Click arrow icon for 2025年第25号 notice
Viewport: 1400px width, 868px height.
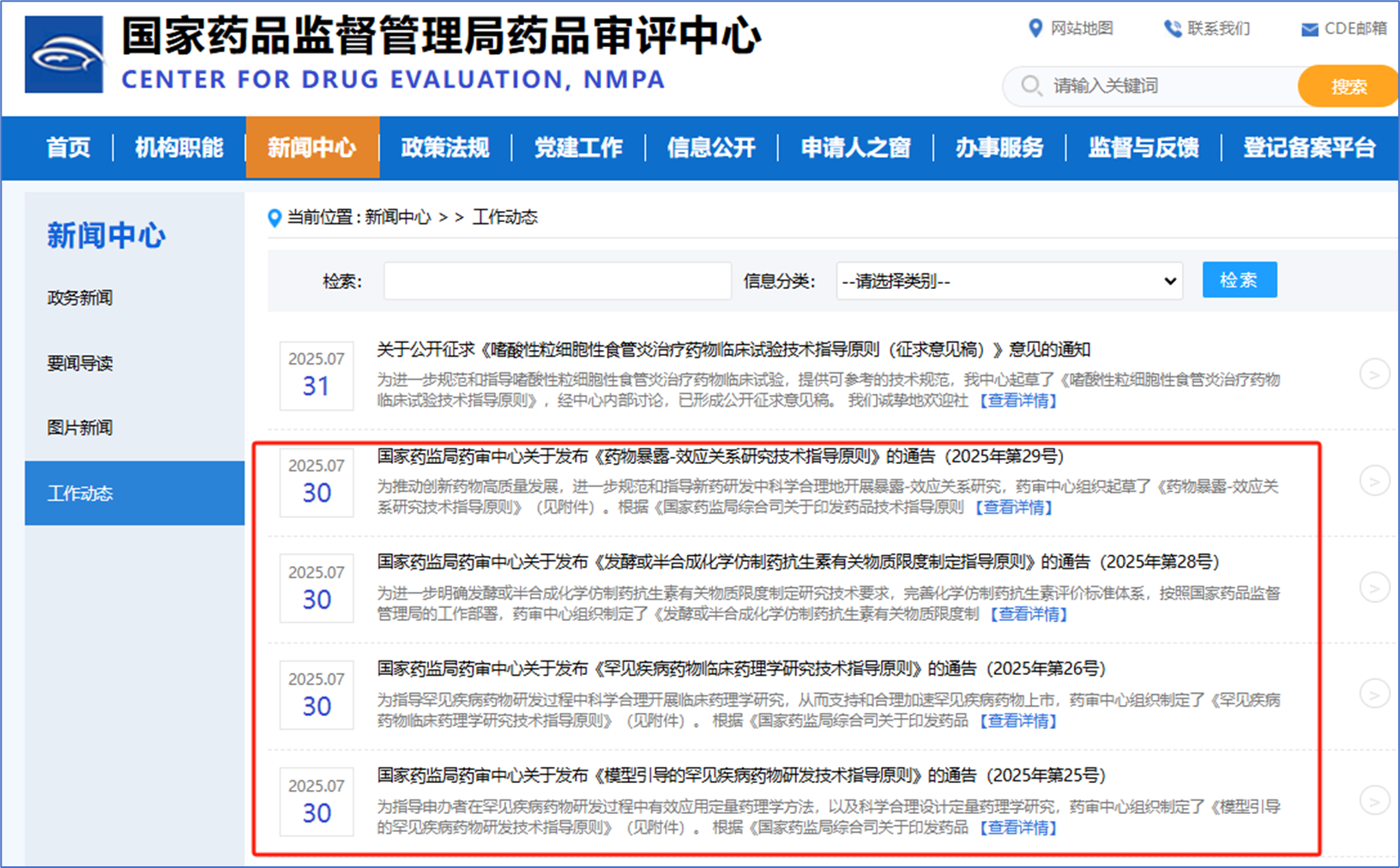1374,801
